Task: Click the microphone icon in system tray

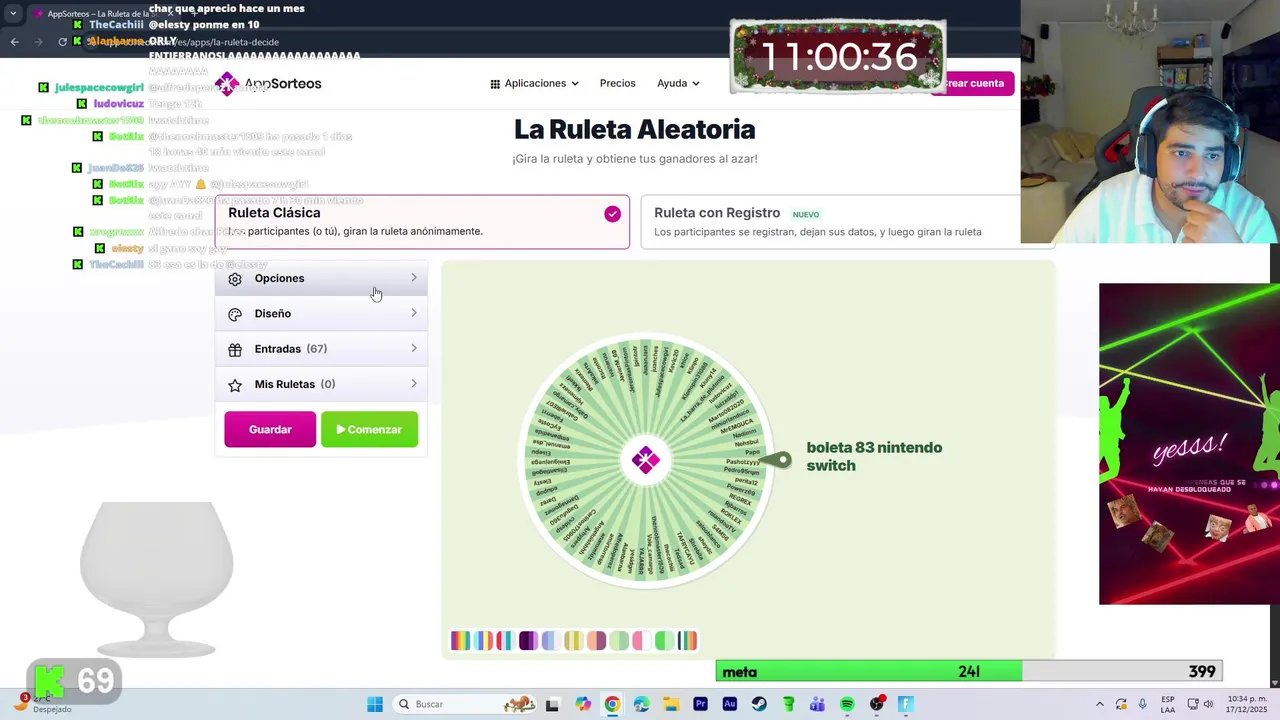Action: coord(1142,704)
